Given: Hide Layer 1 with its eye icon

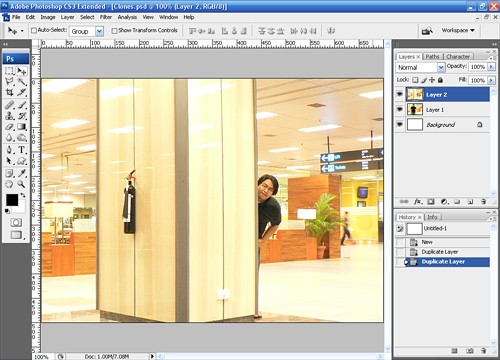Looking at the screenshot, I should (x=400, y=109).
